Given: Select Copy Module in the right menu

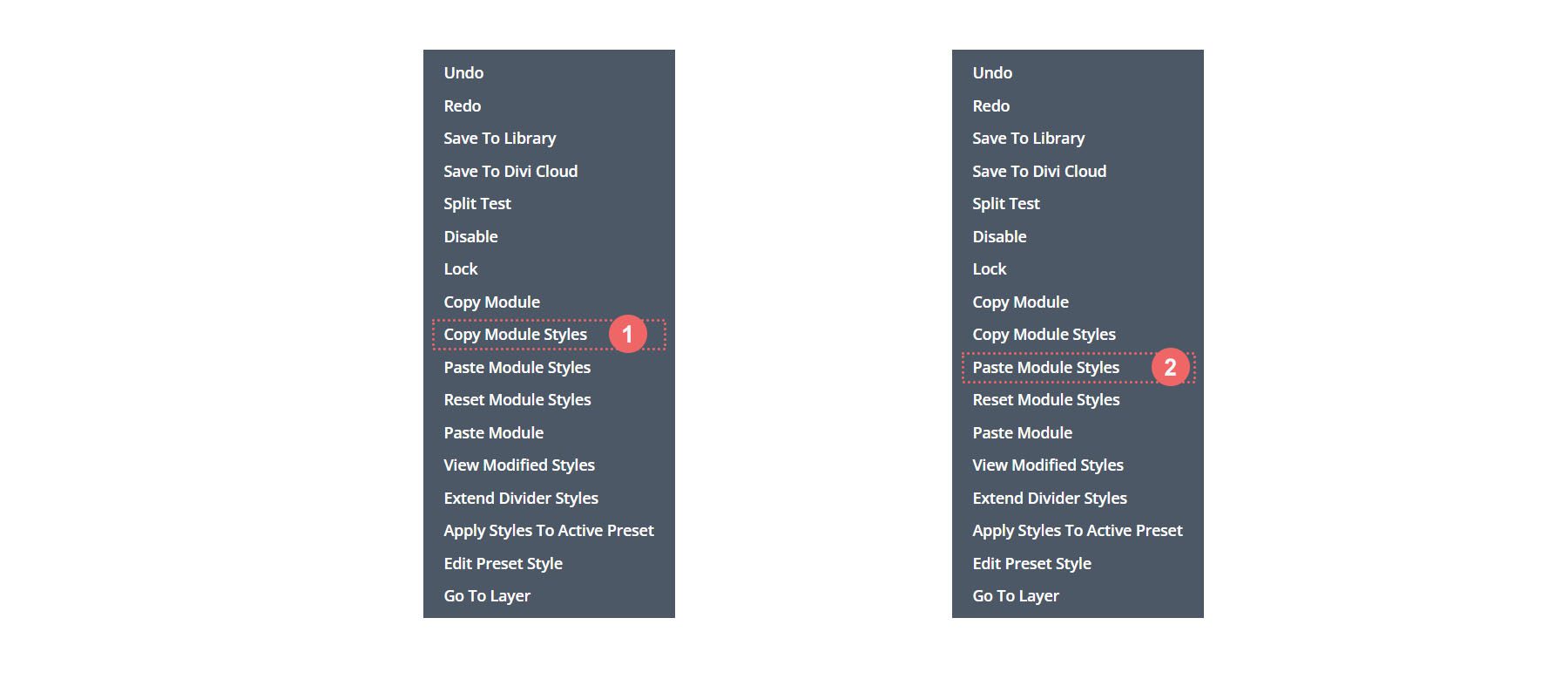Looking at the screenshot, I should 1021,302.
